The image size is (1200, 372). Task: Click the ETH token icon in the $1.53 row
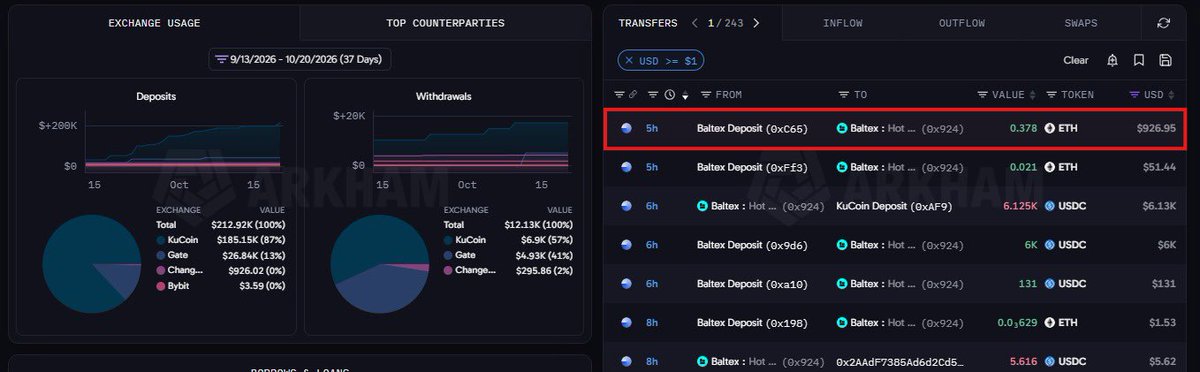pos(1050,323)
